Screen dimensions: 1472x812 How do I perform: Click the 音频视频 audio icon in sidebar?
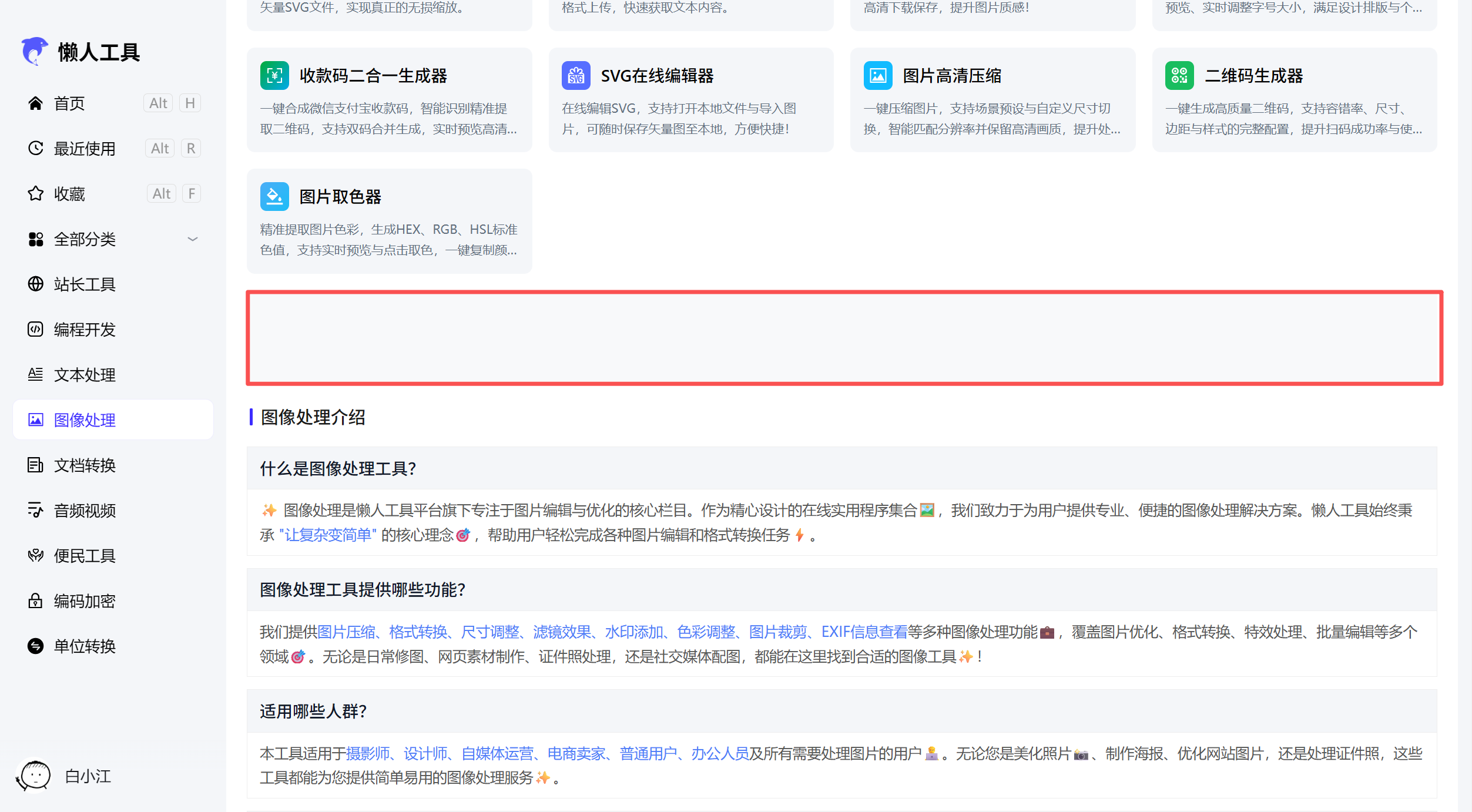point(35,510)
